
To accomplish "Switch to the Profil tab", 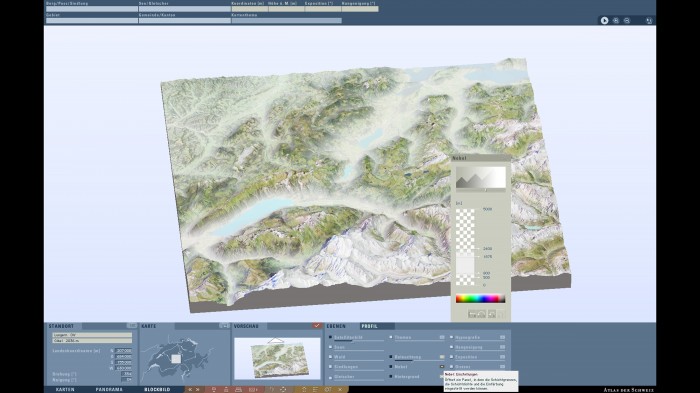I will coord(369,326).
